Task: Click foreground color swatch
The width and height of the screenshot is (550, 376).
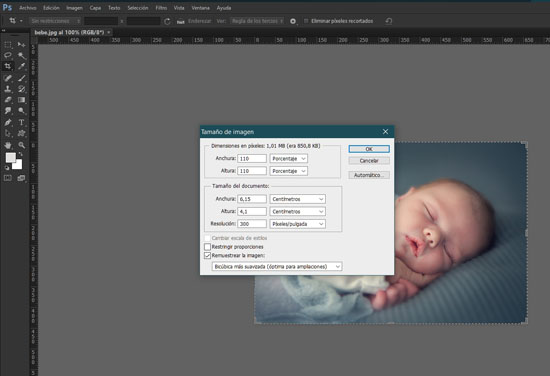Action: [10, 157]
